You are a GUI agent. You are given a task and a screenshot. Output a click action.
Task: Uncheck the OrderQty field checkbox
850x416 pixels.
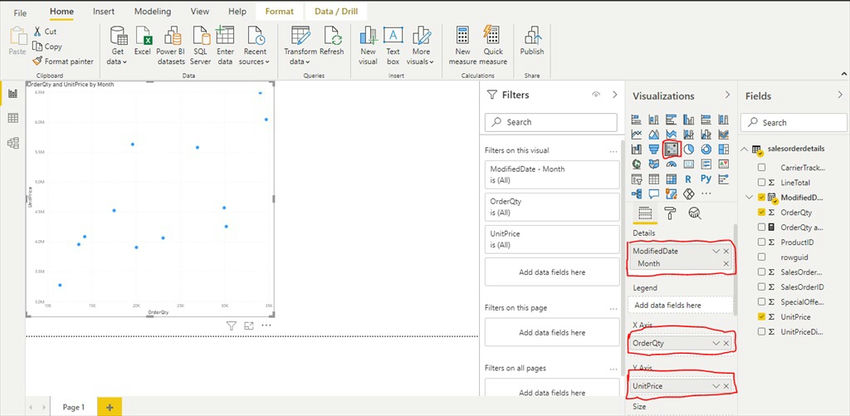click(762, 213)
